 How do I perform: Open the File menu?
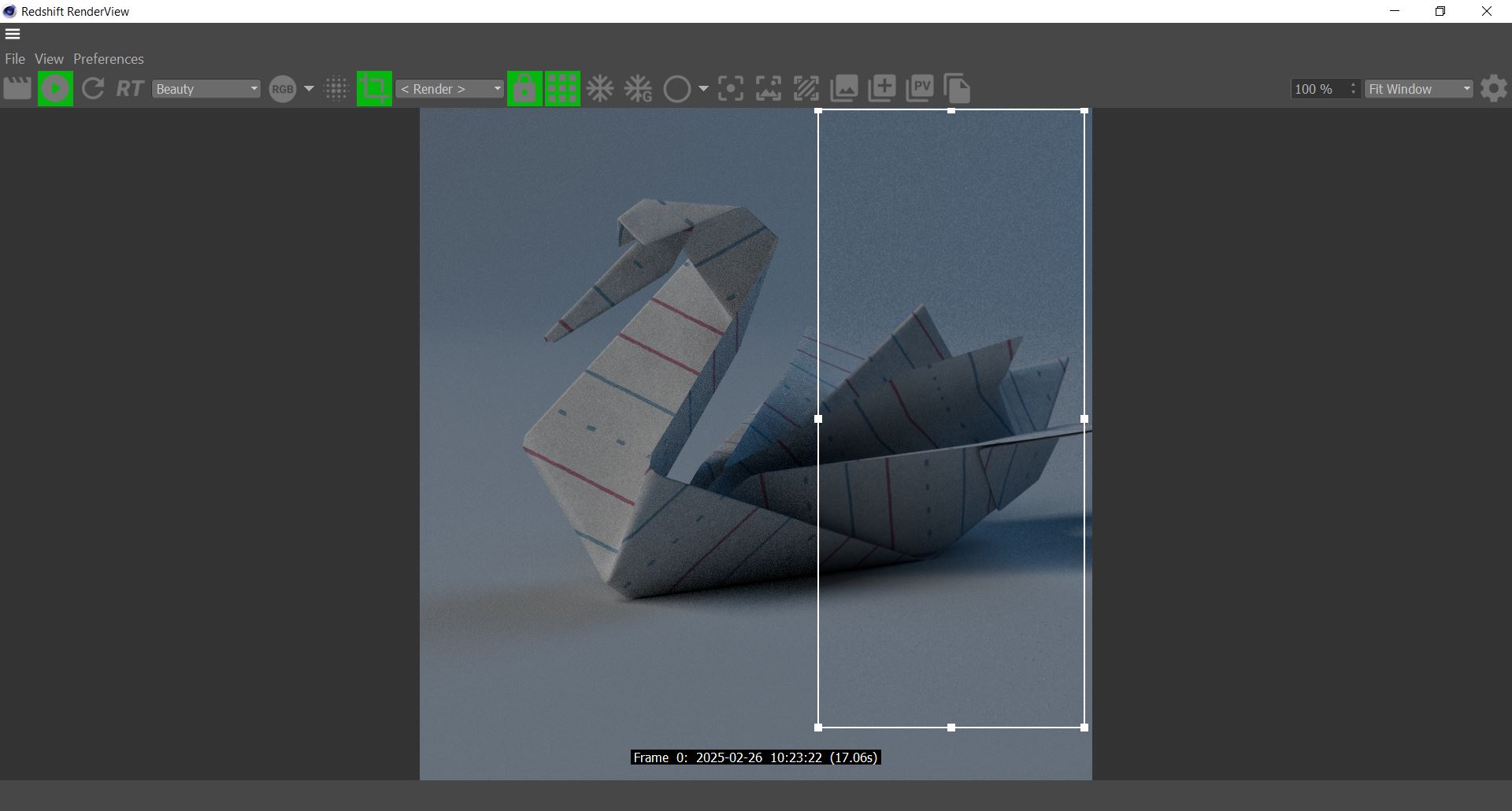[x=15, y=59]
